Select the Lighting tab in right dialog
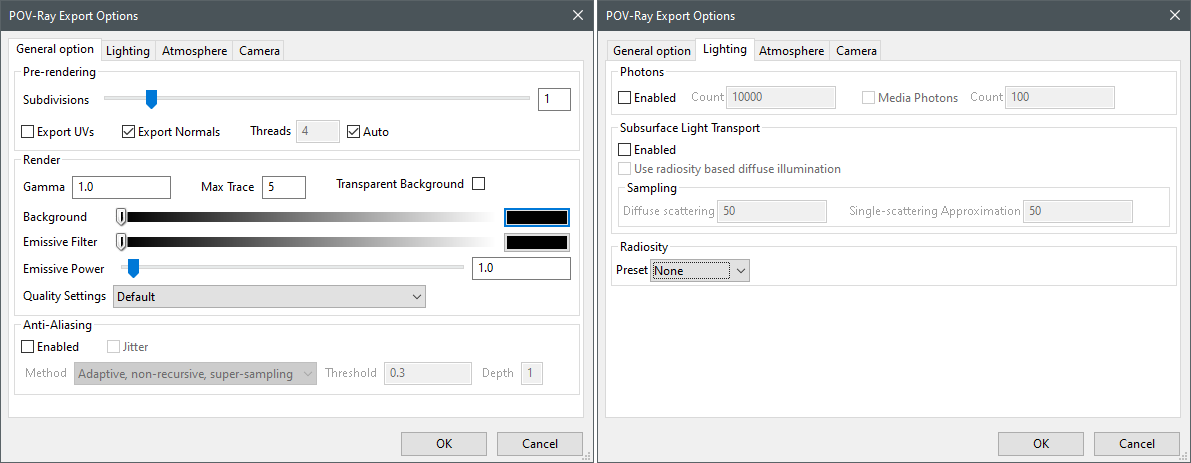 pos(725,49)
